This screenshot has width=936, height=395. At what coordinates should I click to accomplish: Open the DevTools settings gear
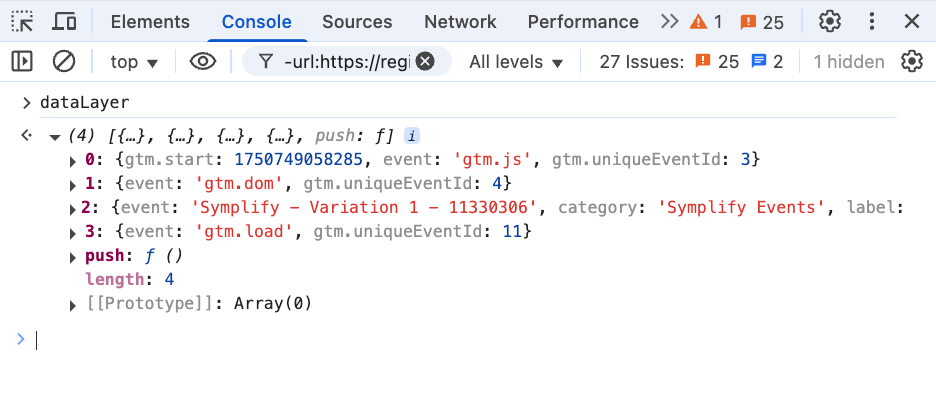[830, 22]
